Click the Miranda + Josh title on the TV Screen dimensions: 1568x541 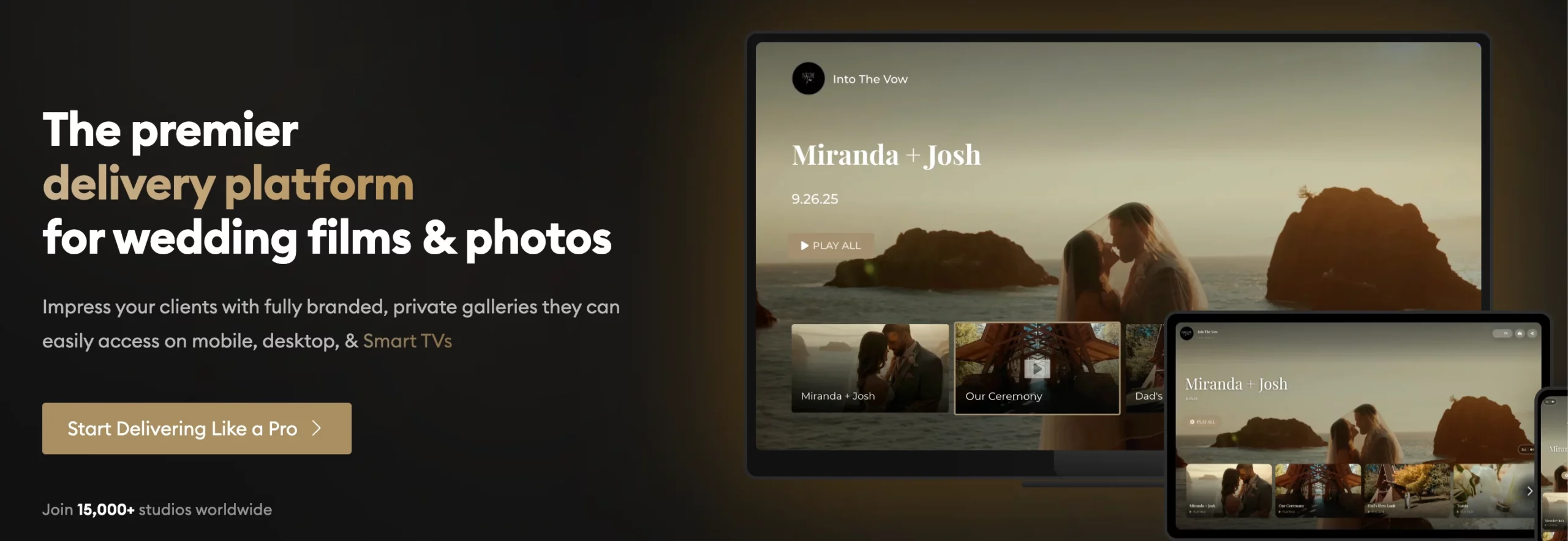tap(886, 155)
